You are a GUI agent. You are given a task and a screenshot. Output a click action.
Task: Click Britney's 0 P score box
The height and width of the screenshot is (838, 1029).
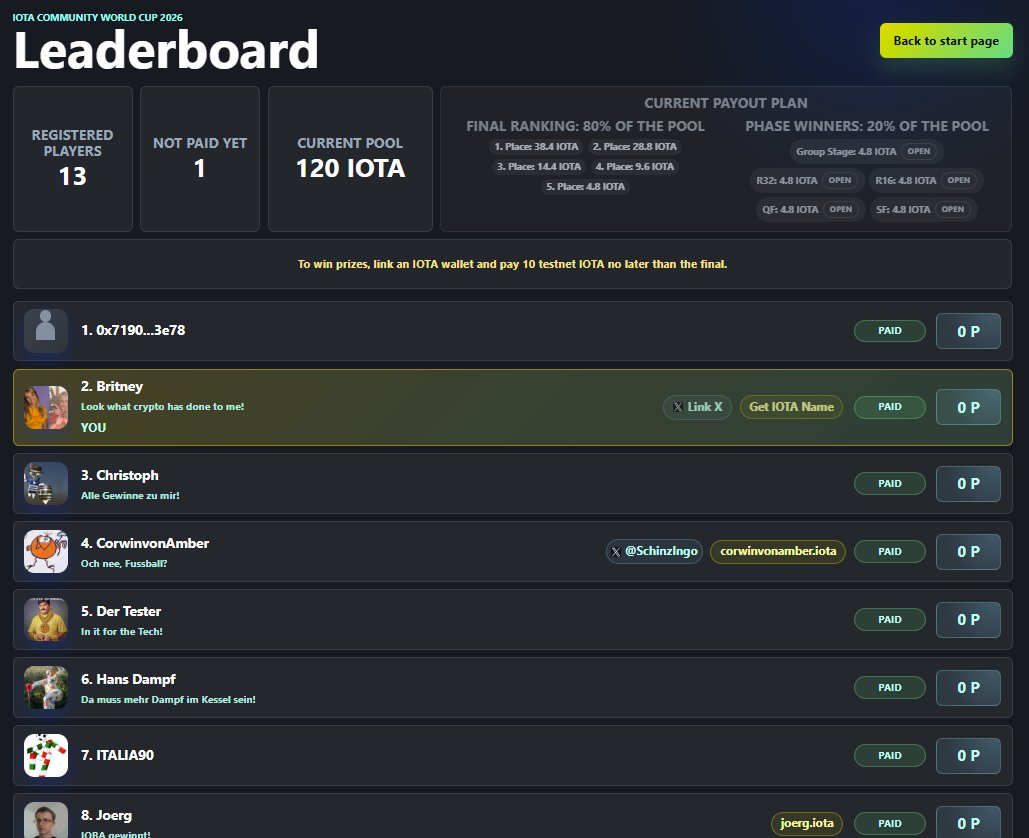point(968,408)
